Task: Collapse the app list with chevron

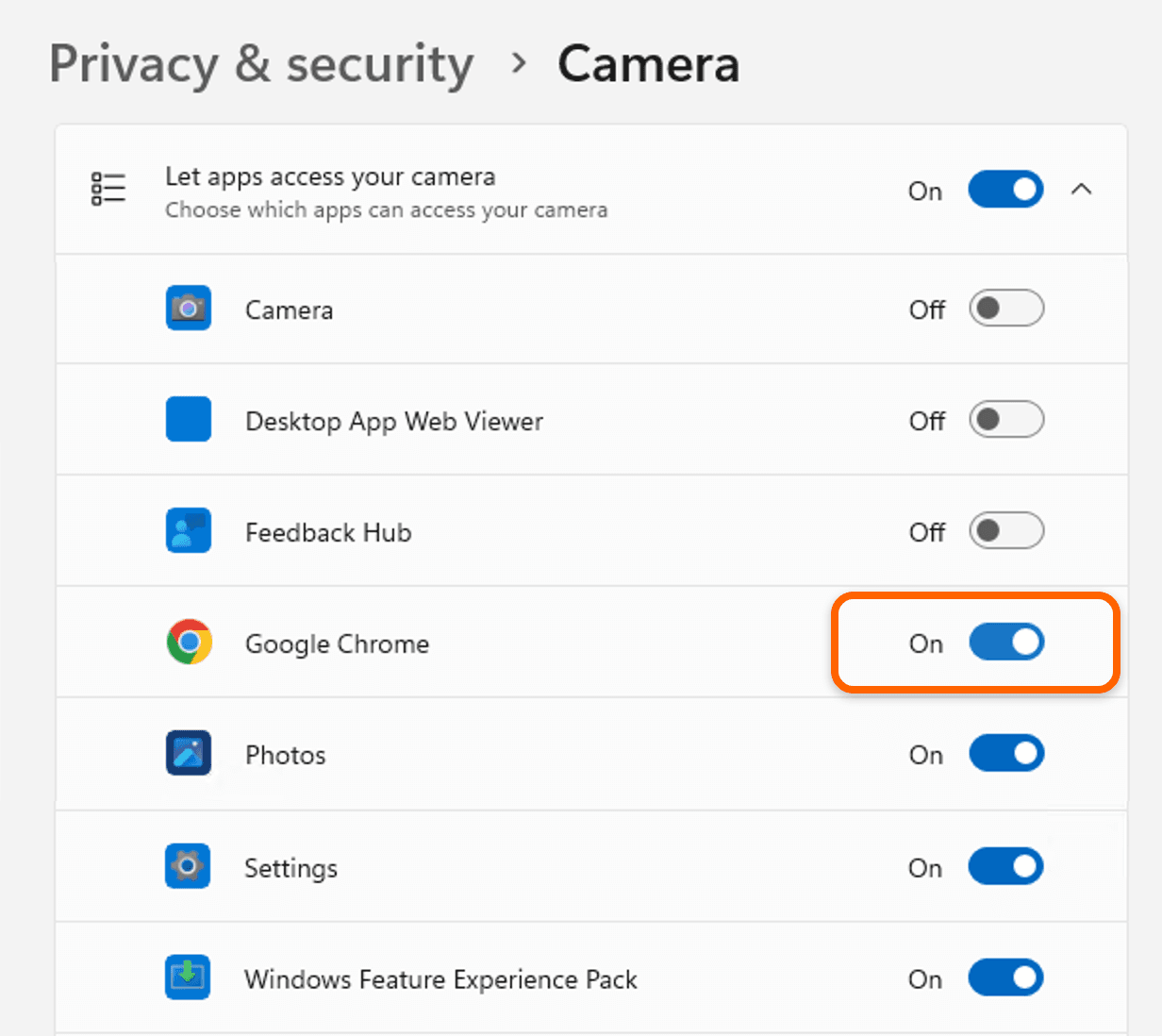Action: click(1082, 190)
